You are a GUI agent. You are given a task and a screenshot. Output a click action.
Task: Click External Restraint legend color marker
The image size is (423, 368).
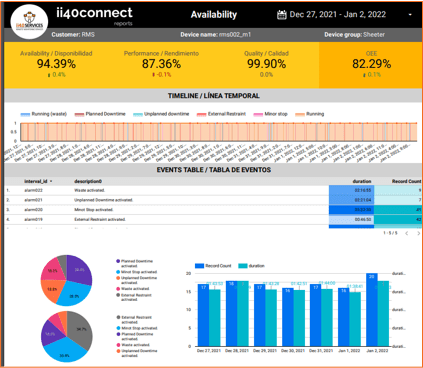(201, 114)
